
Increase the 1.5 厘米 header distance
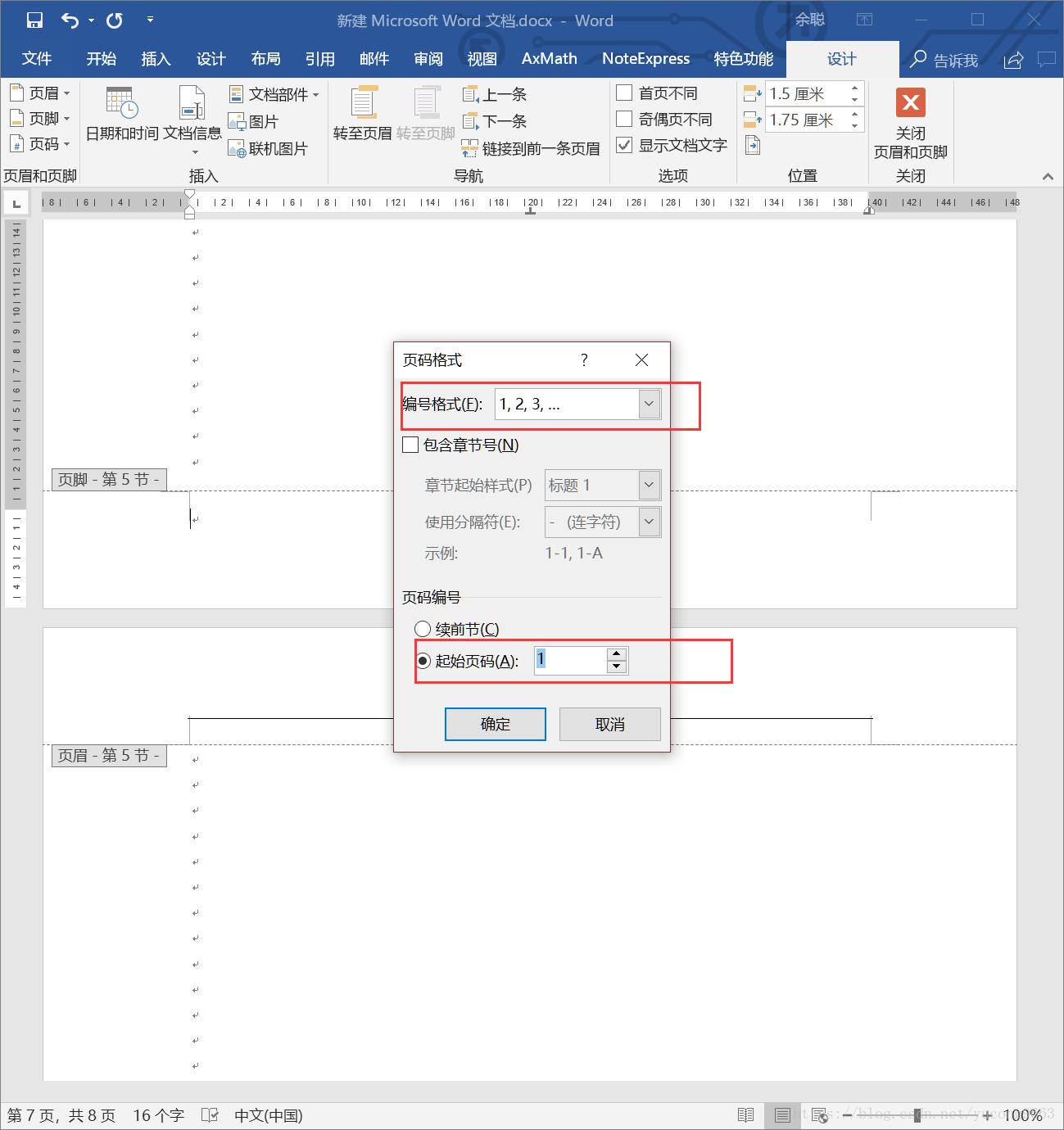tap(855, 88)
